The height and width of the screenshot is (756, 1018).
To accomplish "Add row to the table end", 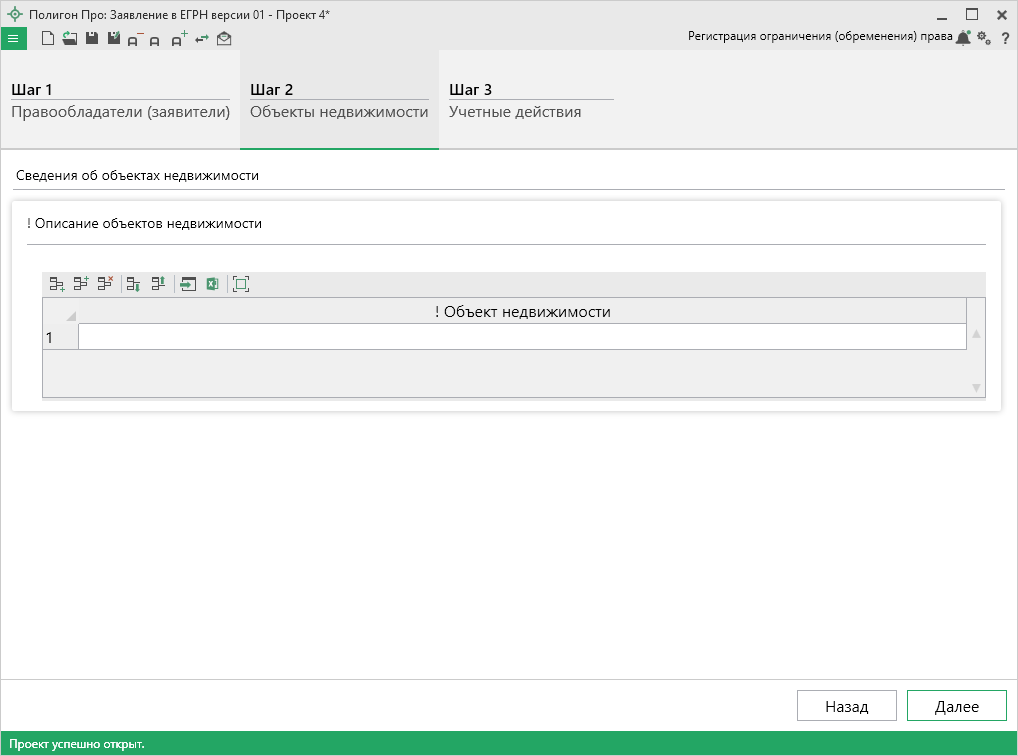I will coord(57,284).
